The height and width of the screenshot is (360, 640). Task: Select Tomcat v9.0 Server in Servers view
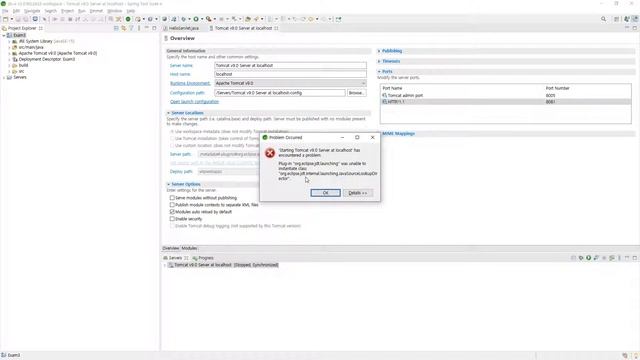click(x=223, y=265)
